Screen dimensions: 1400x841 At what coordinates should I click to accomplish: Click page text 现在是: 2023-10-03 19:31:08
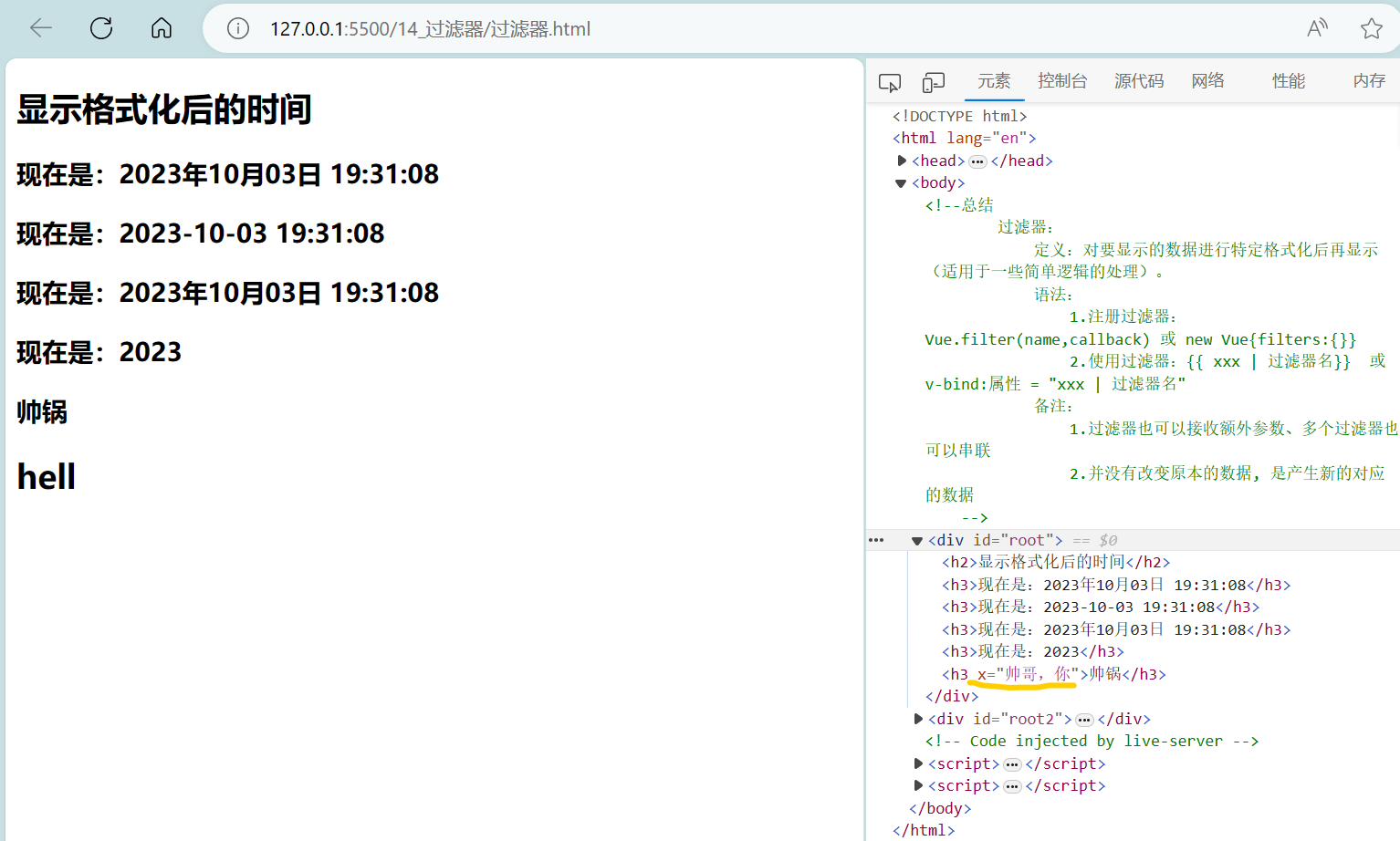click(201, 234)
